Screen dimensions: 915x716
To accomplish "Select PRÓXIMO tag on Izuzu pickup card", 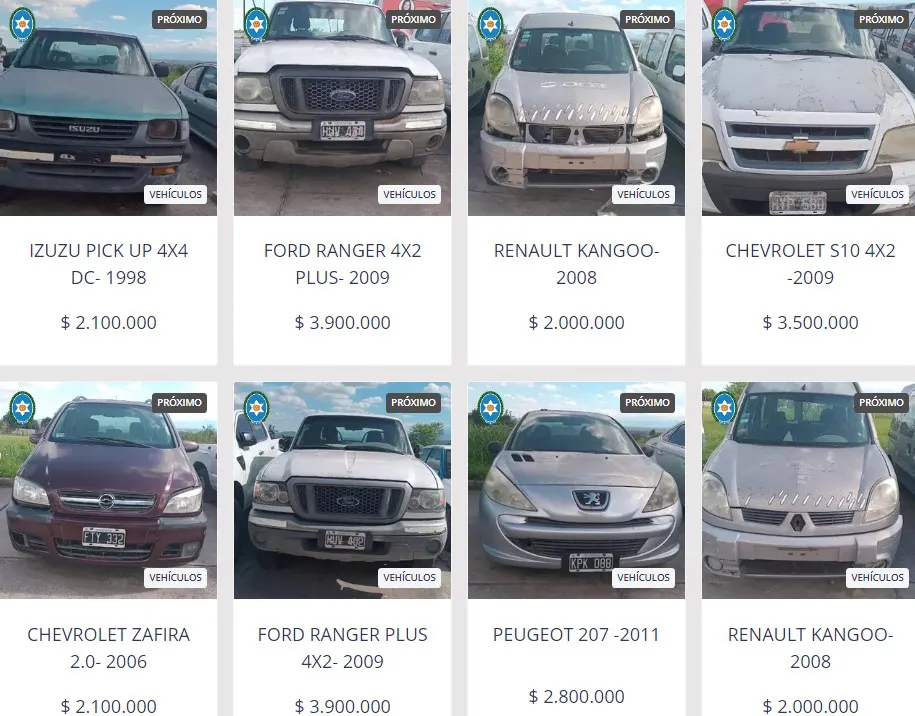I will 179,19.
